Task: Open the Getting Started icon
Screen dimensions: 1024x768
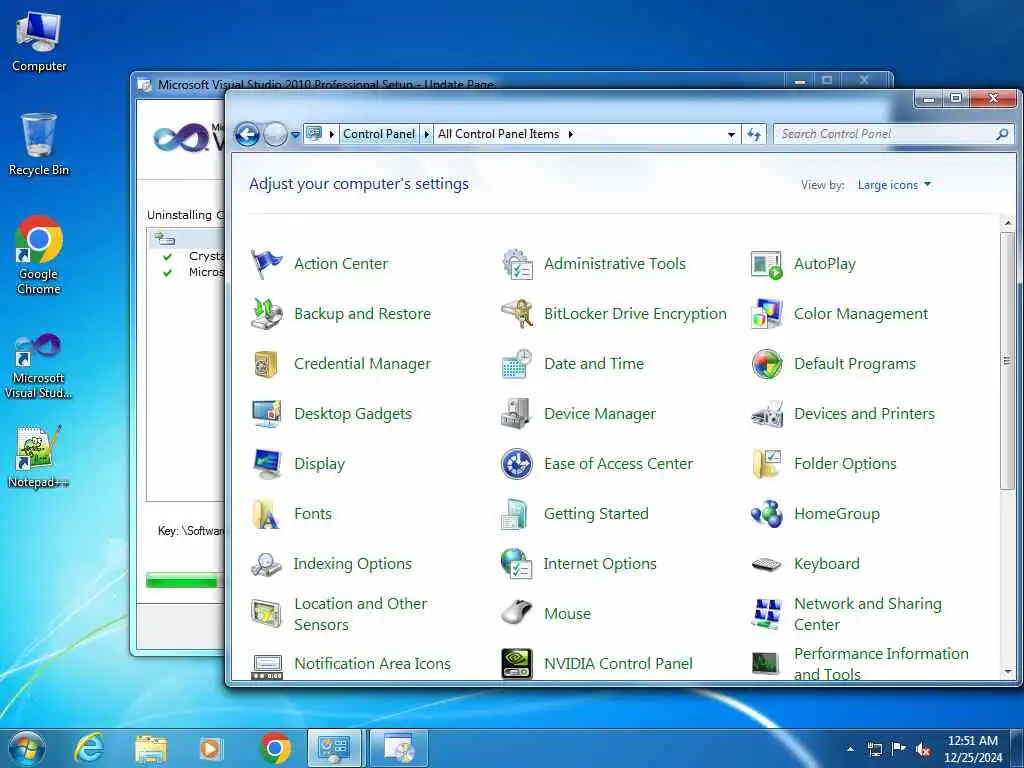Action: pyautogui.click(x=517, y=514)
